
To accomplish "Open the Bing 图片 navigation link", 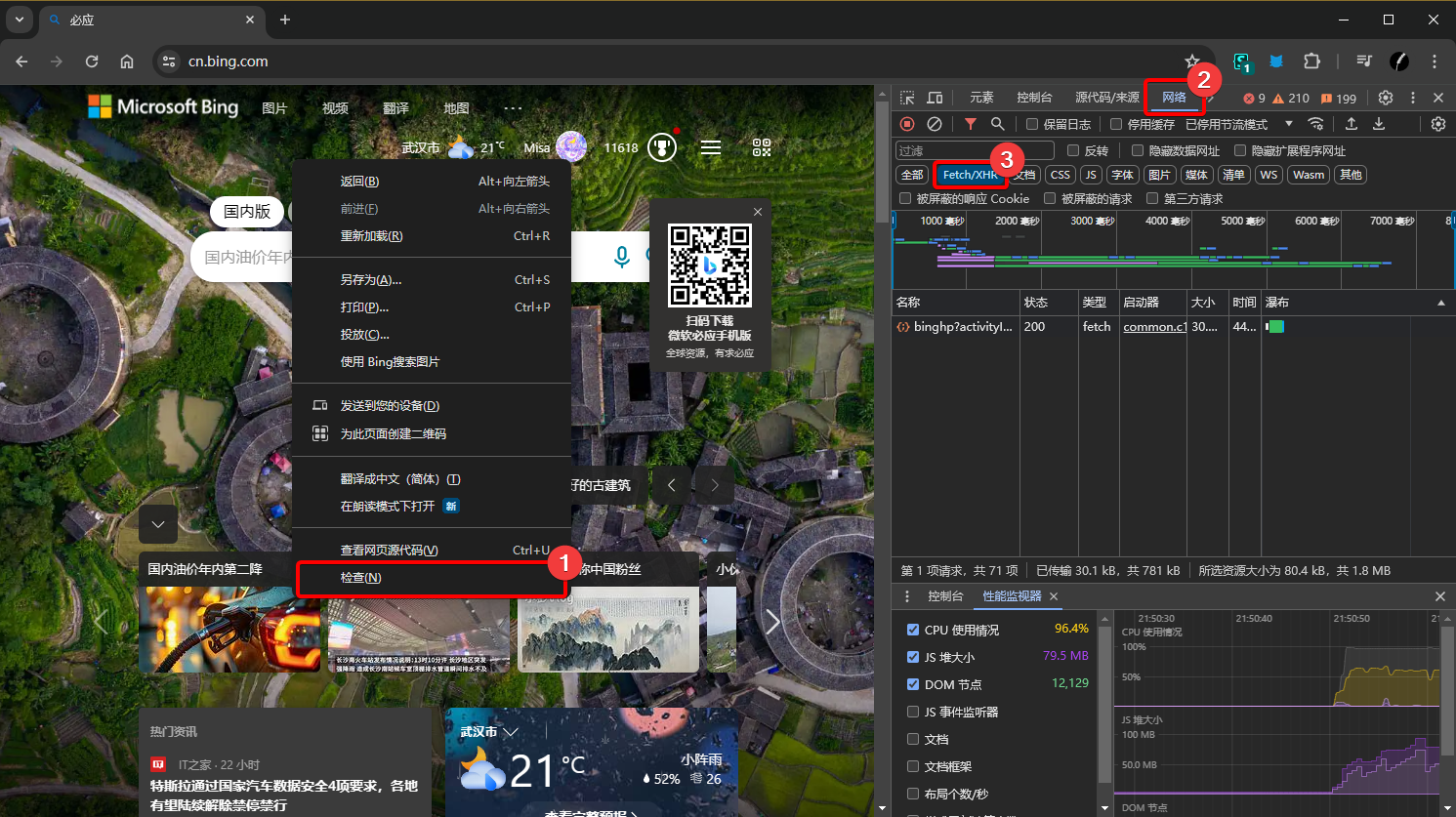I will [274, 108].
